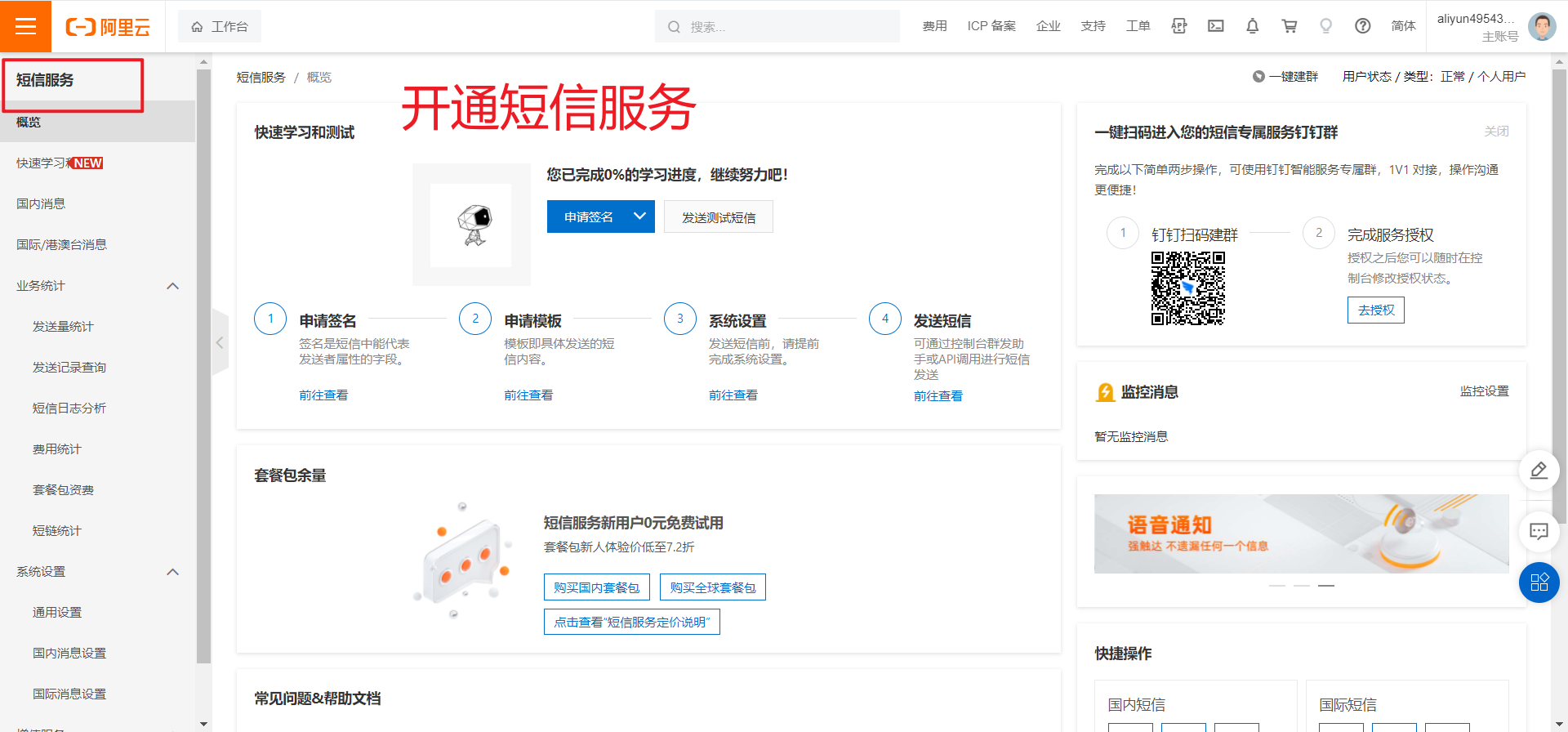Click the DingTalk QR code image
The image size is (1568, 732).
[1188, 288]
